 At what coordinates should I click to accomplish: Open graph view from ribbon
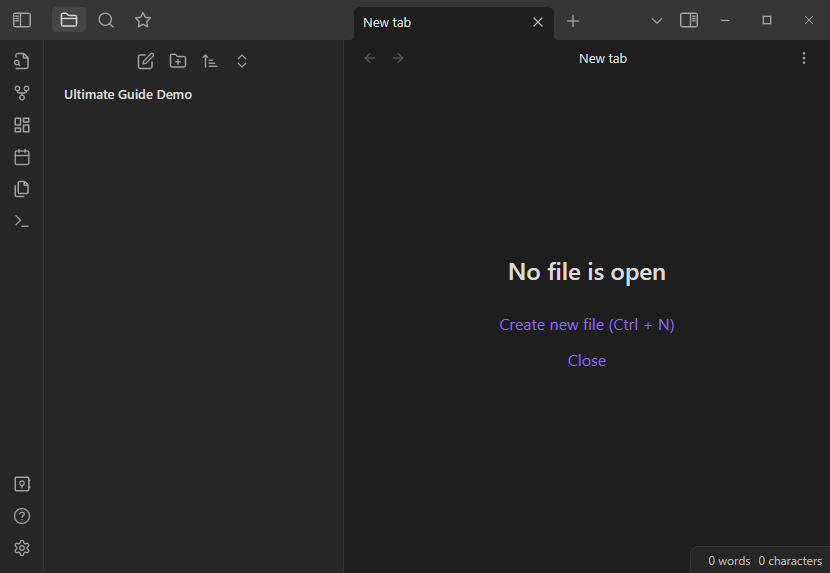coord(22,93)
